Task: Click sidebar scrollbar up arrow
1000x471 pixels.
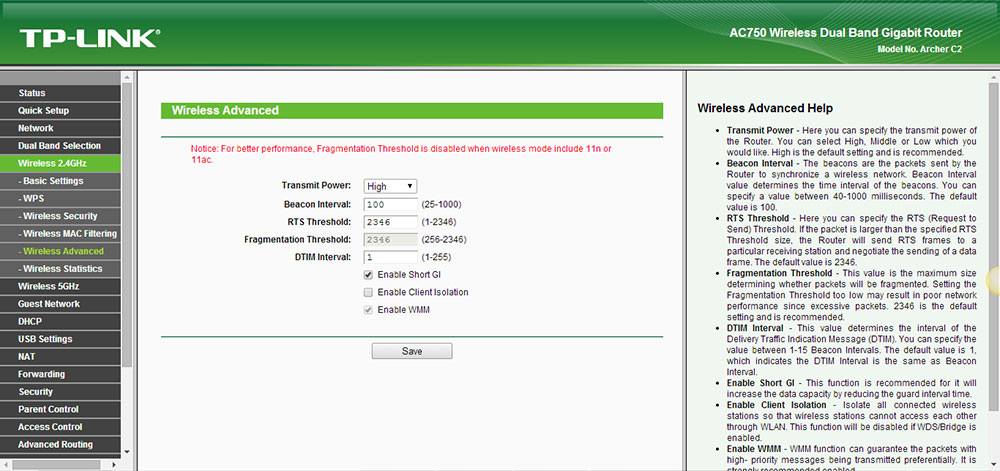Action: (126, 78)
